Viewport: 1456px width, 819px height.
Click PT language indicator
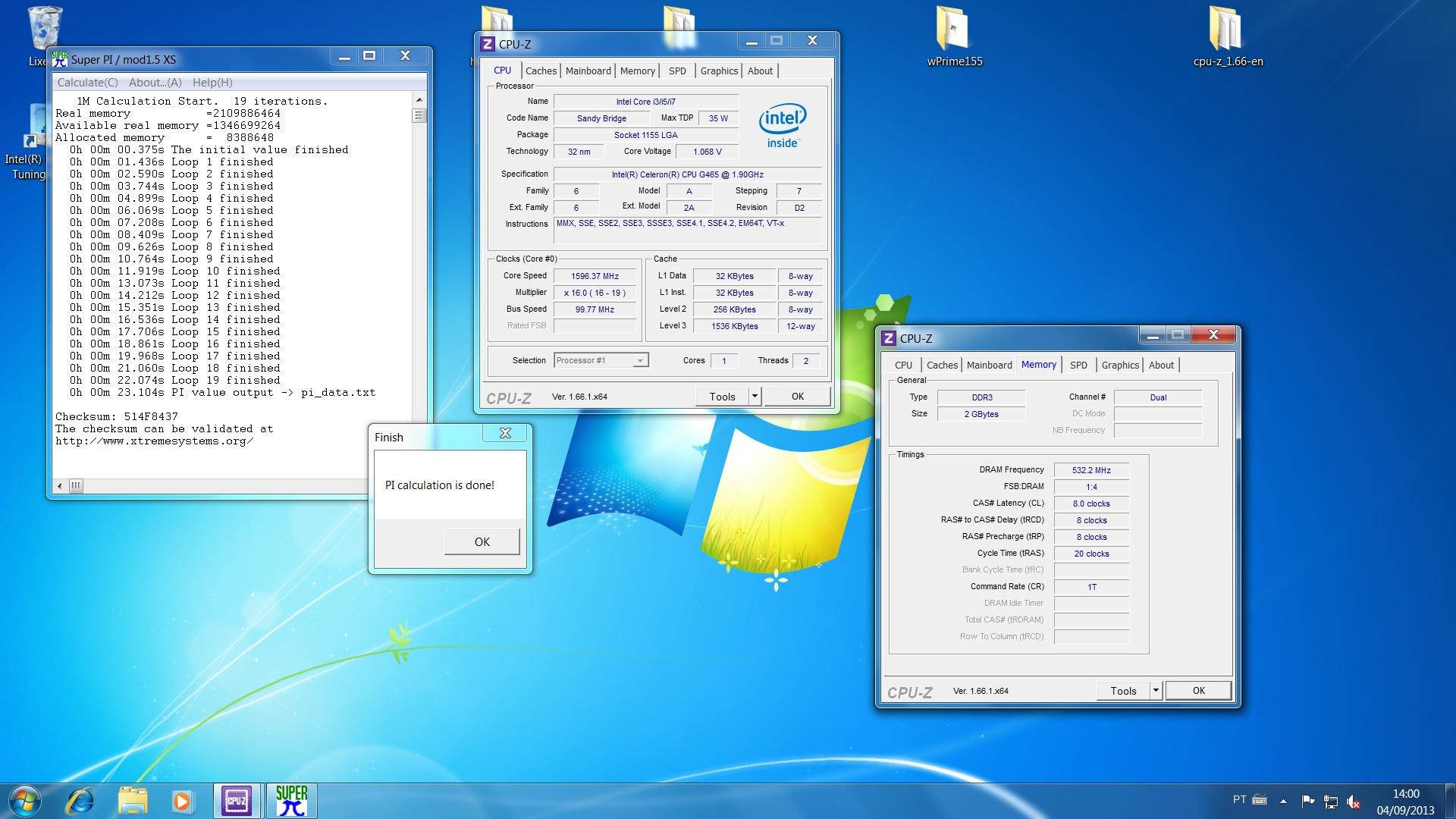pyautogui.click(x=1239, y=799)
